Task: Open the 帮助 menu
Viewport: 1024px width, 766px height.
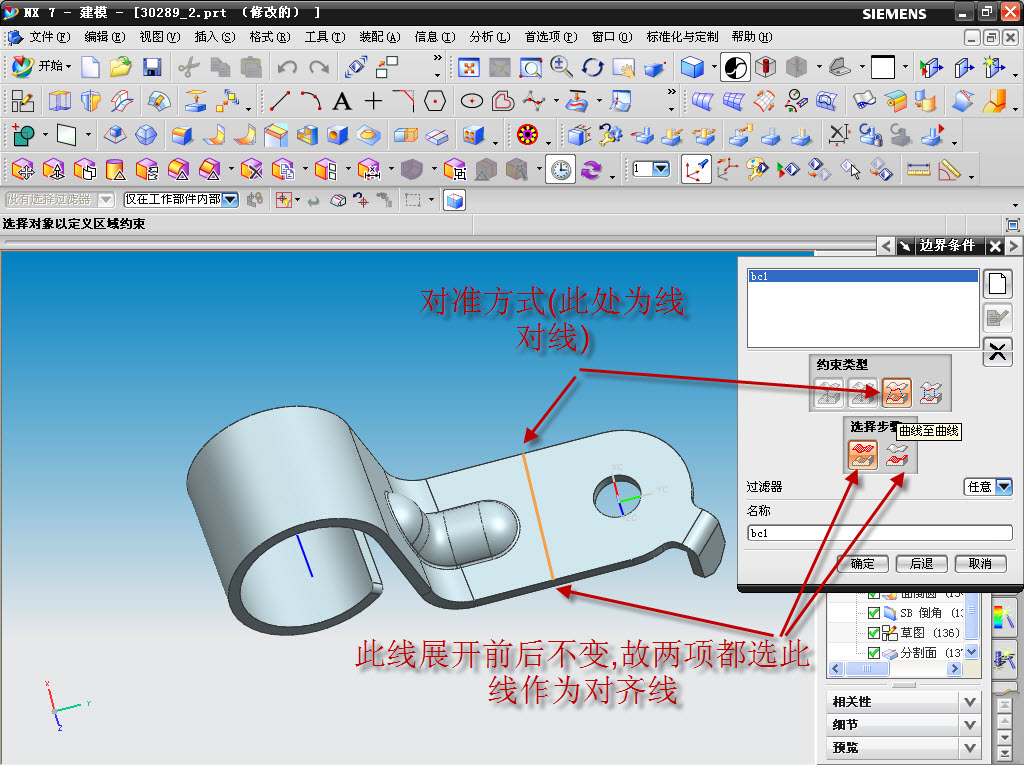Action: 752,37
